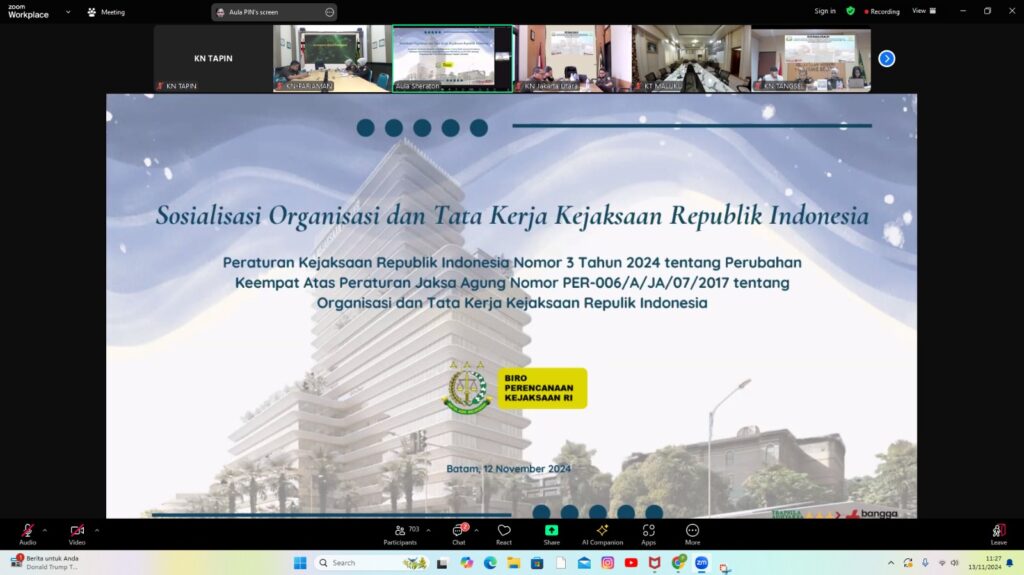Open the Zoom Apps panel
The image size is (1024, 575).
pos(648,533)
